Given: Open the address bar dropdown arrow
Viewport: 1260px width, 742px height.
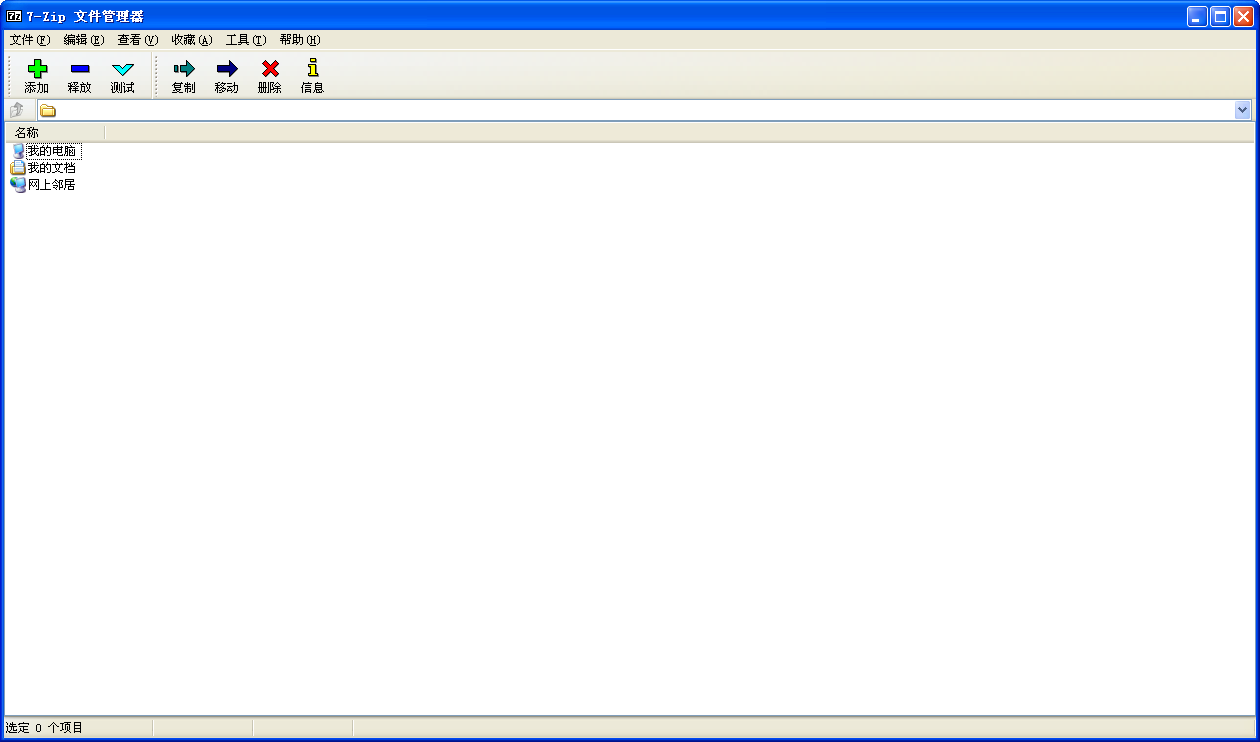Looking at the screenshot, I should (1242, 110).
